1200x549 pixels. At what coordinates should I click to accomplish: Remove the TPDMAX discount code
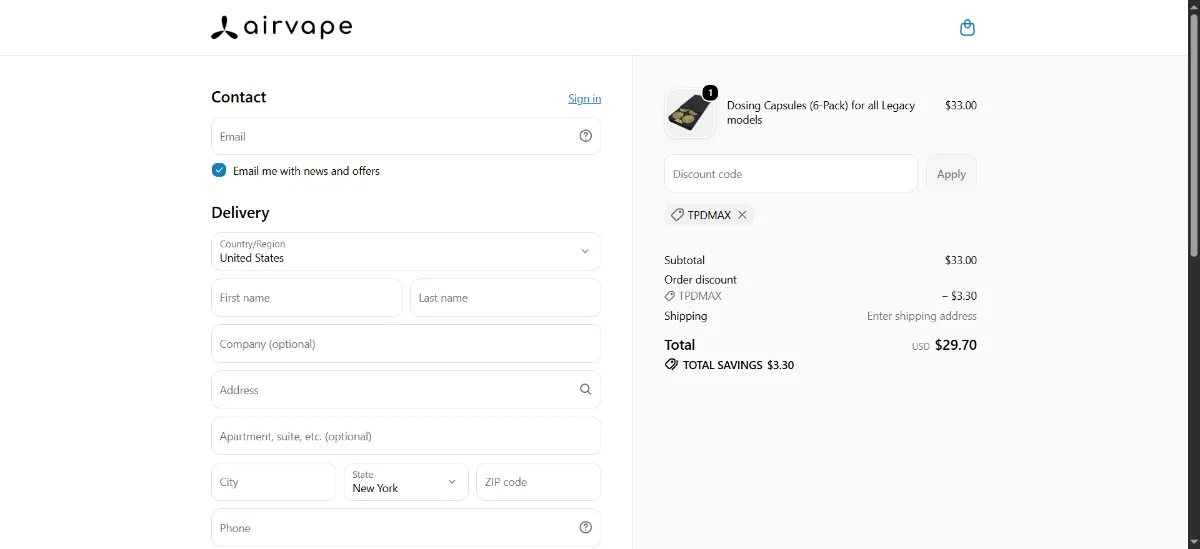pos(742,215)
